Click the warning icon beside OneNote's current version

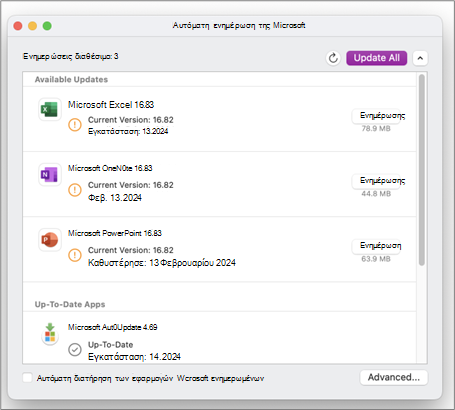pos(75,190)
